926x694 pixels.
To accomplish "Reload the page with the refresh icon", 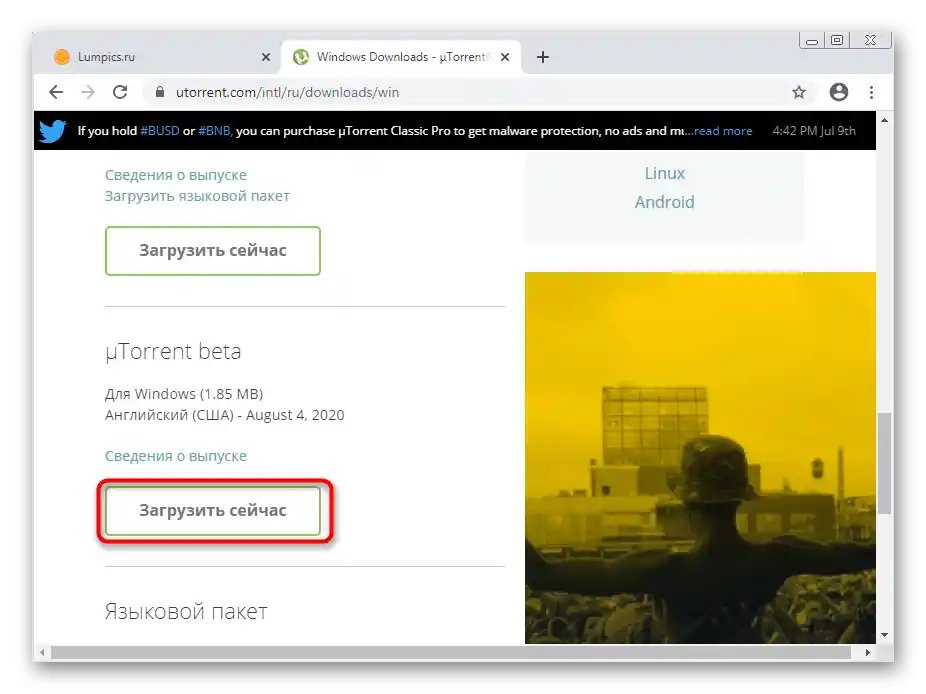I will 120,92.
